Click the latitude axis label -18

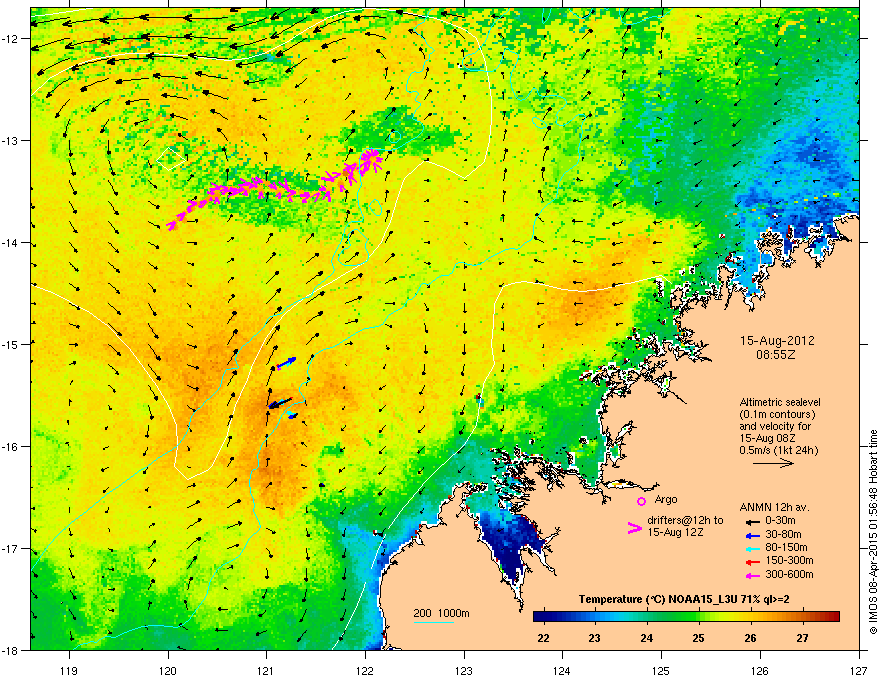10,650
